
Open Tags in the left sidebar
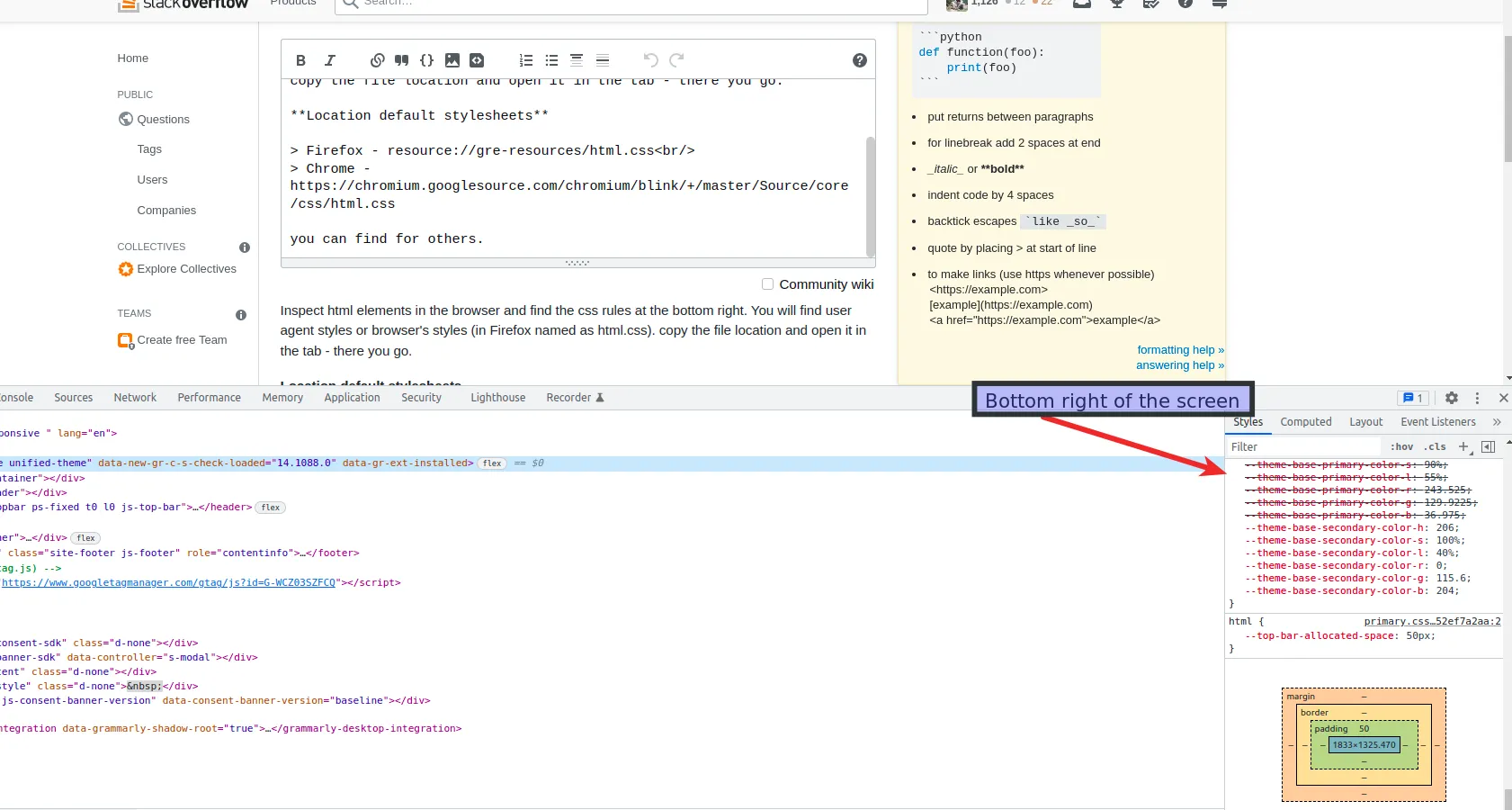point(149,149)
